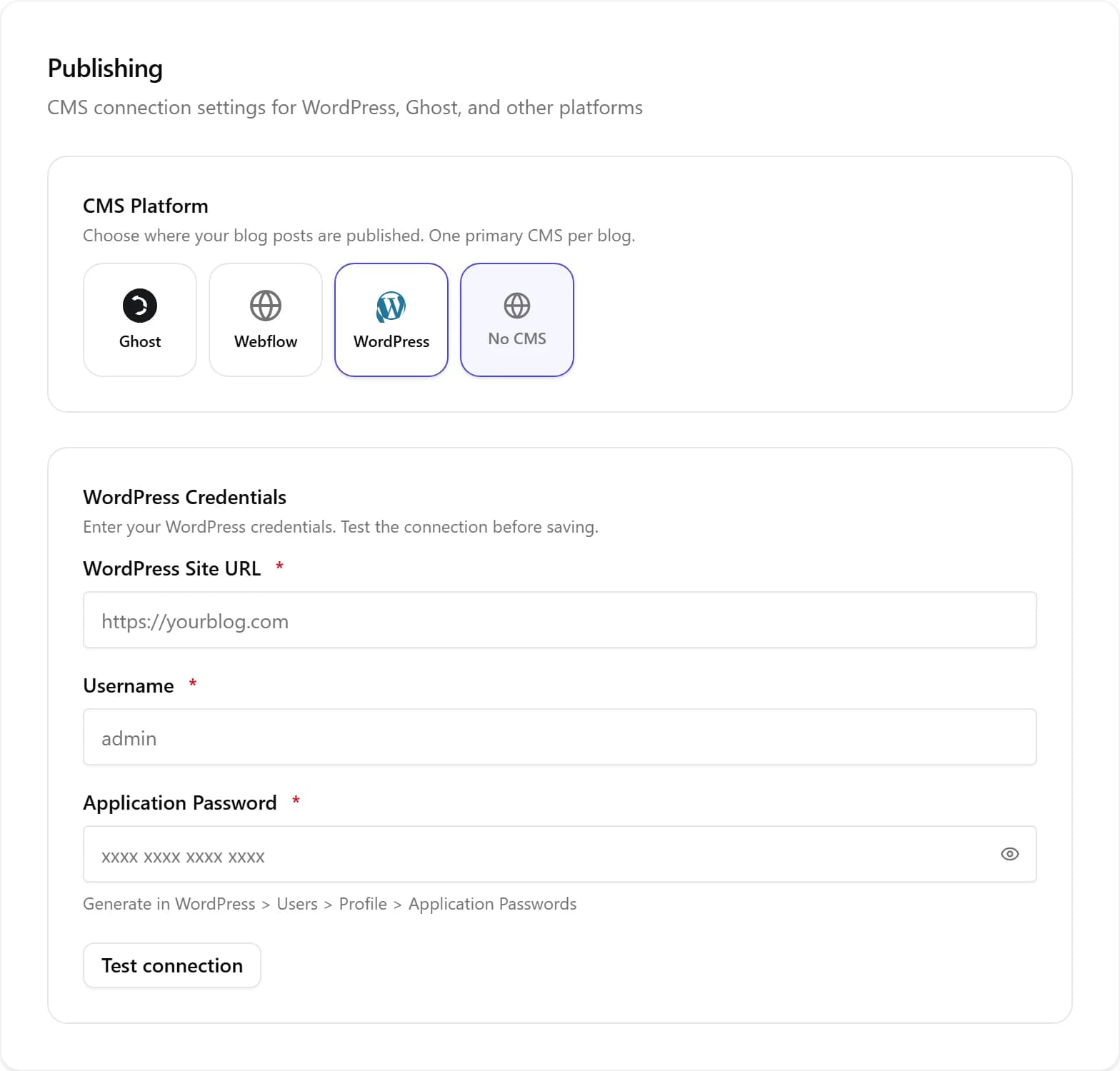Focus the WordPress Site URL field
This screenshot has height=1071, width=1120.
click(x=560, y=620)
